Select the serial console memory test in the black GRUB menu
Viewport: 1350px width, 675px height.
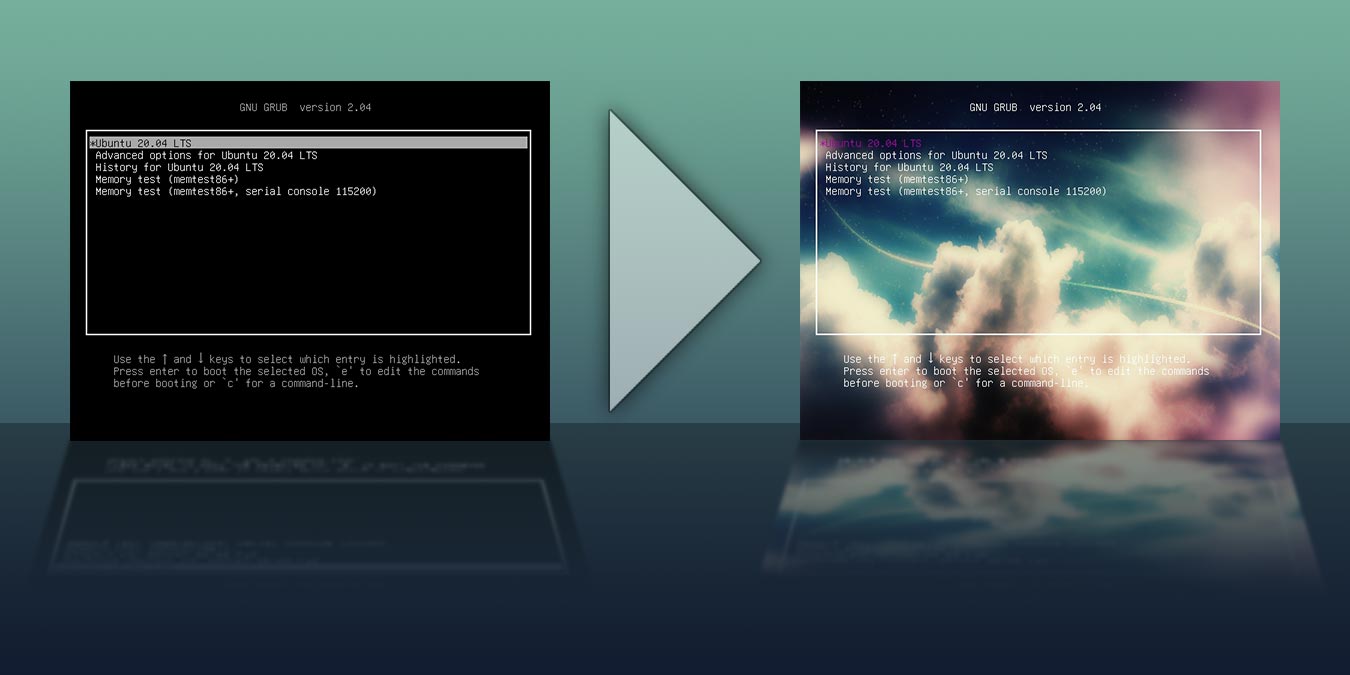coord(236,191)
